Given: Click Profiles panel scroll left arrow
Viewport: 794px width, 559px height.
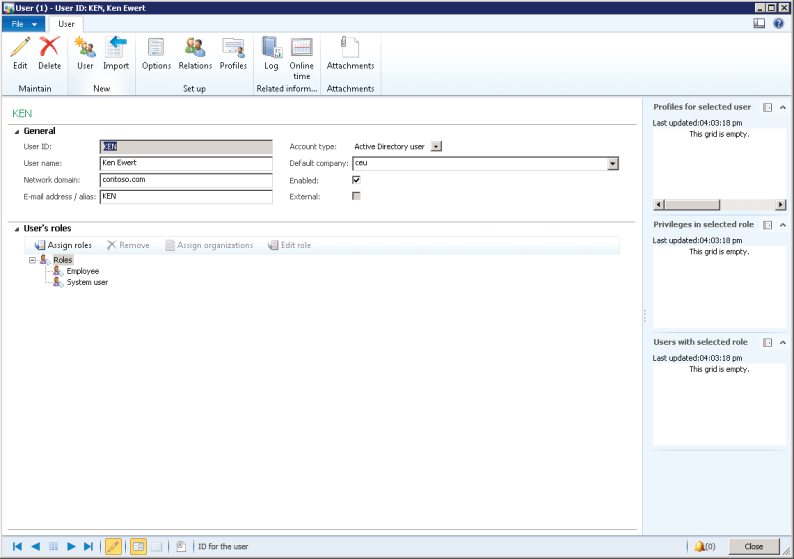Looking at the screenshot, I should point(658,205).
